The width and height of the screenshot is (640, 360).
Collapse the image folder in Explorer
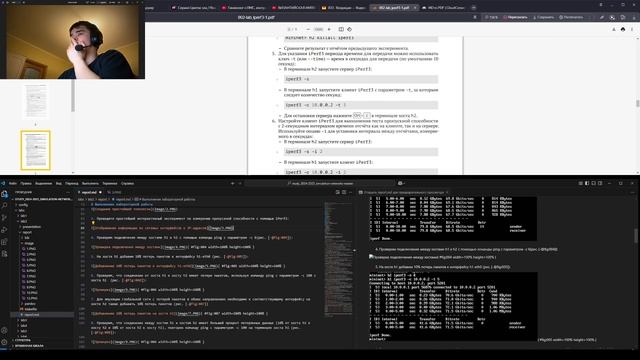click(x=29, y=243)
